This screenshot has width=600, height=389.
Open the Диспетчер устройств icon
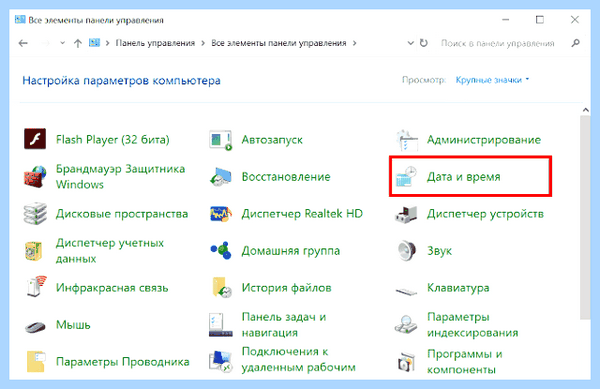click(406, 214)
